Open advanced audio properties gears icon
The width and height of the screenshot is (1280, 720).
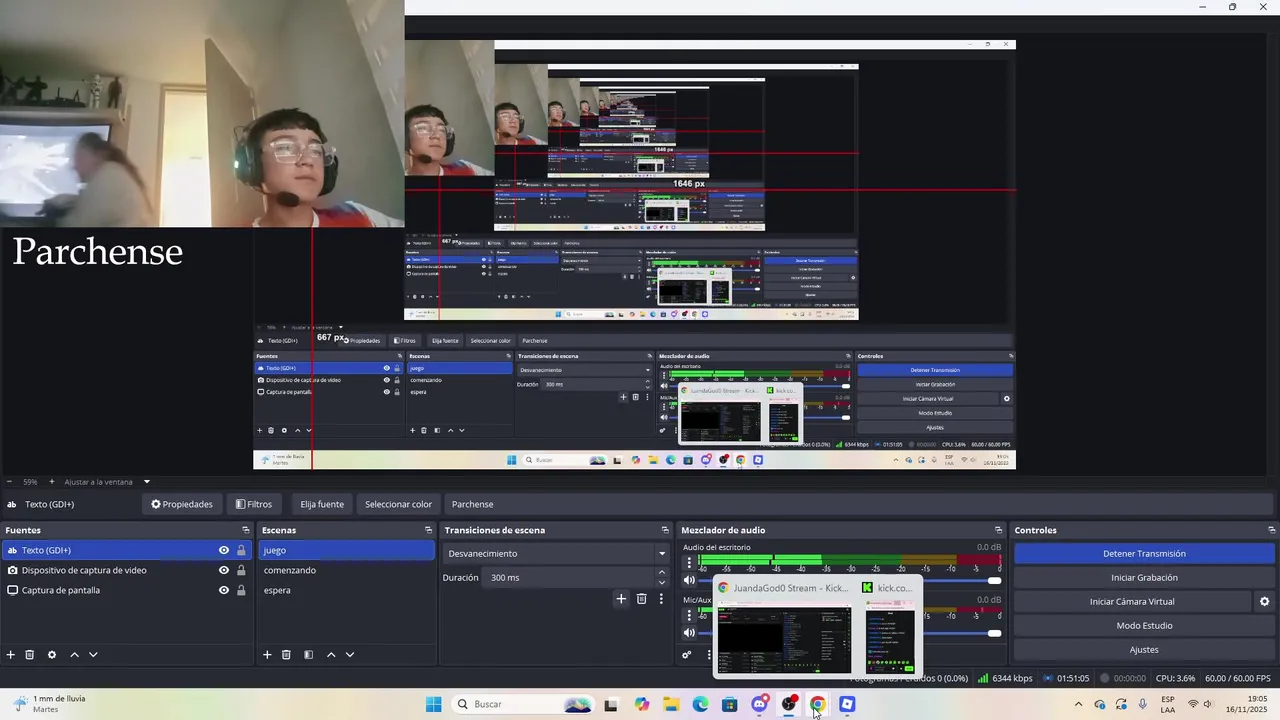(687, 655)
